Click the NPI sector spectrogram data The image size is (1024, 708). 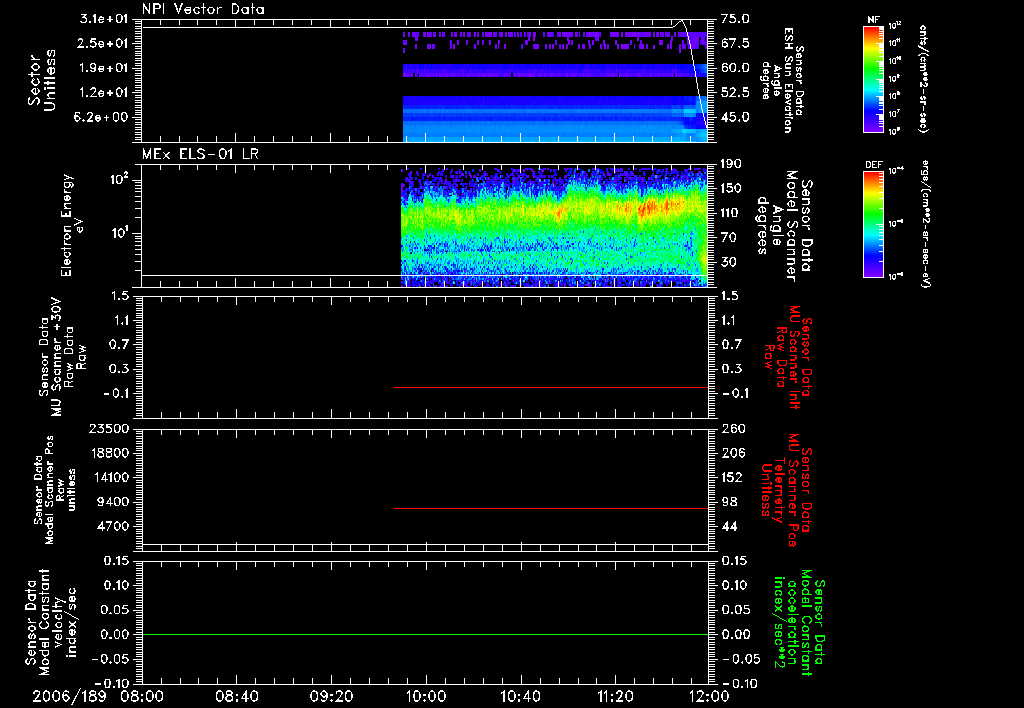pos(555,86)
